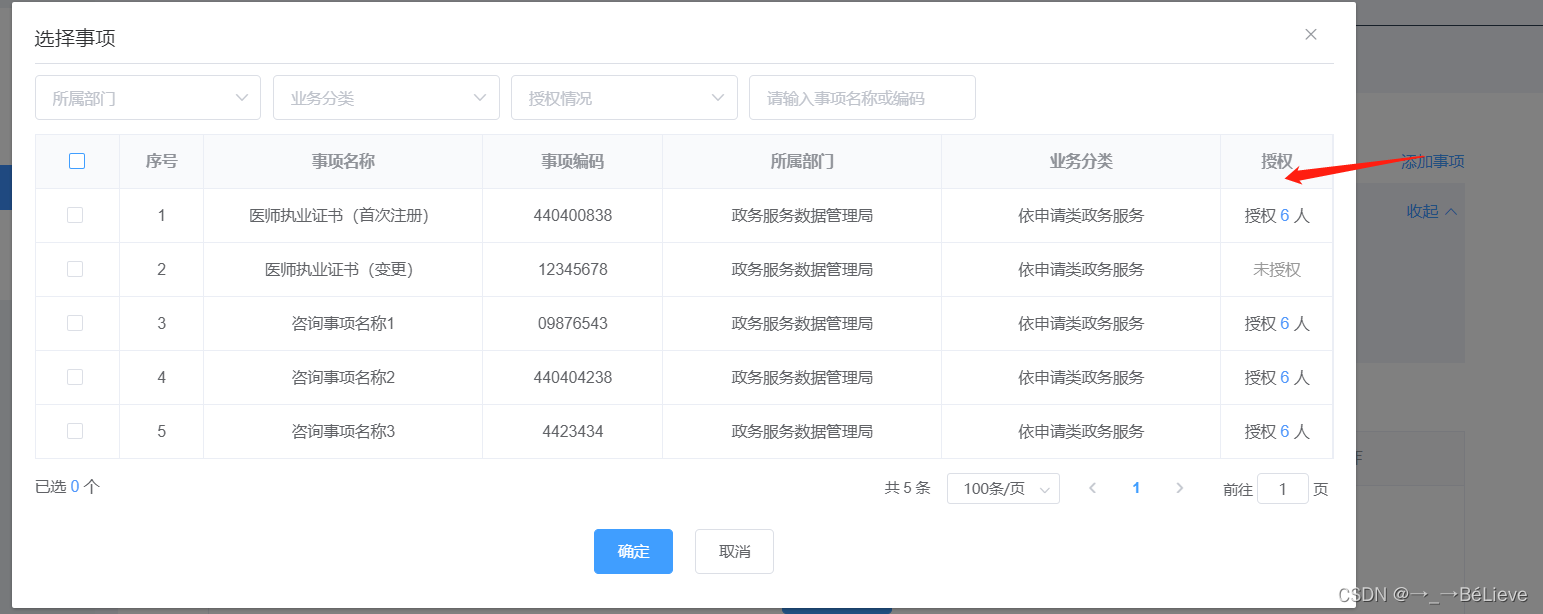
Task: Click the 前往 page number input
Action: [x=1283, y=488]
